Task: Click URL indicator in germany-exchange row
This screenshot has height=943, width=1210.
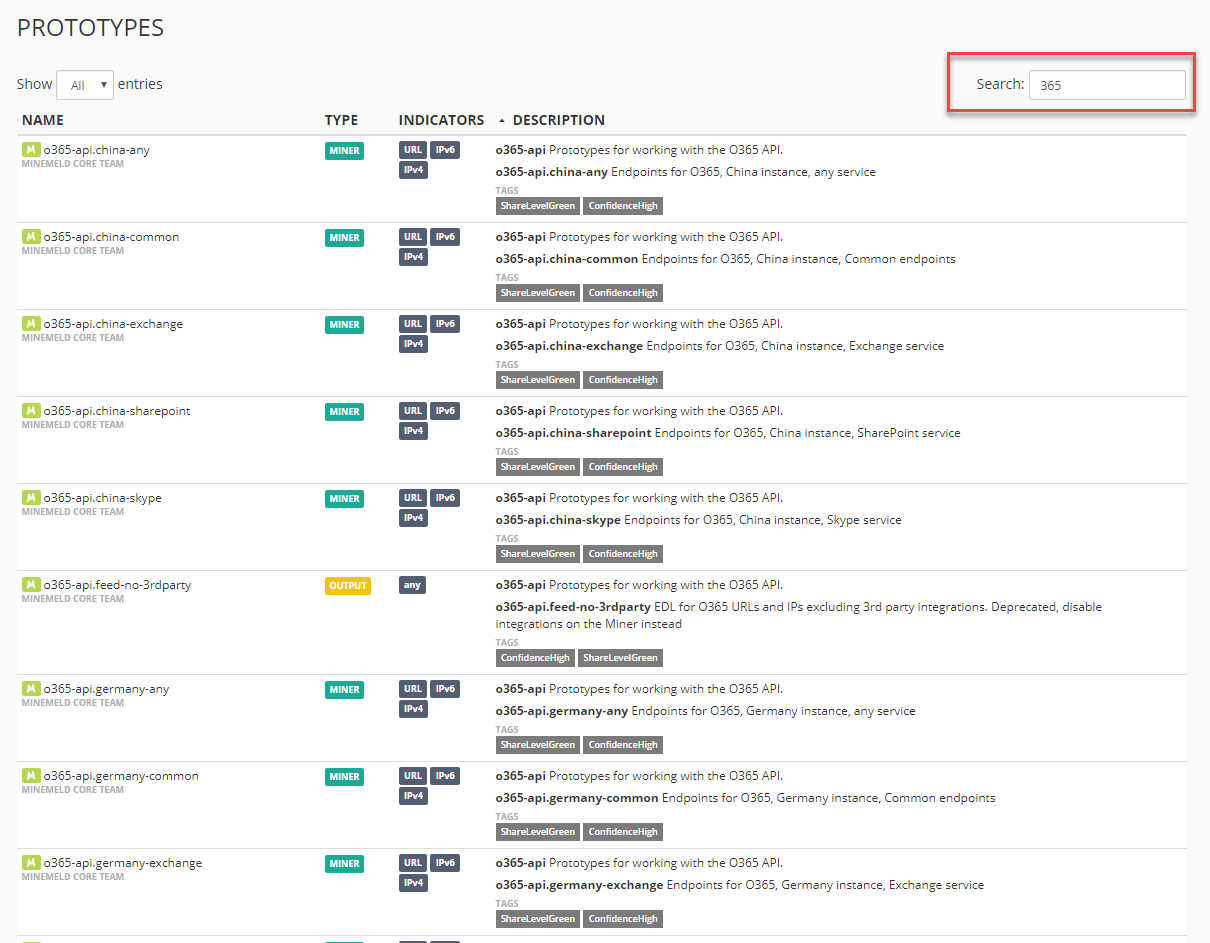Action: [x=413, y=863]
